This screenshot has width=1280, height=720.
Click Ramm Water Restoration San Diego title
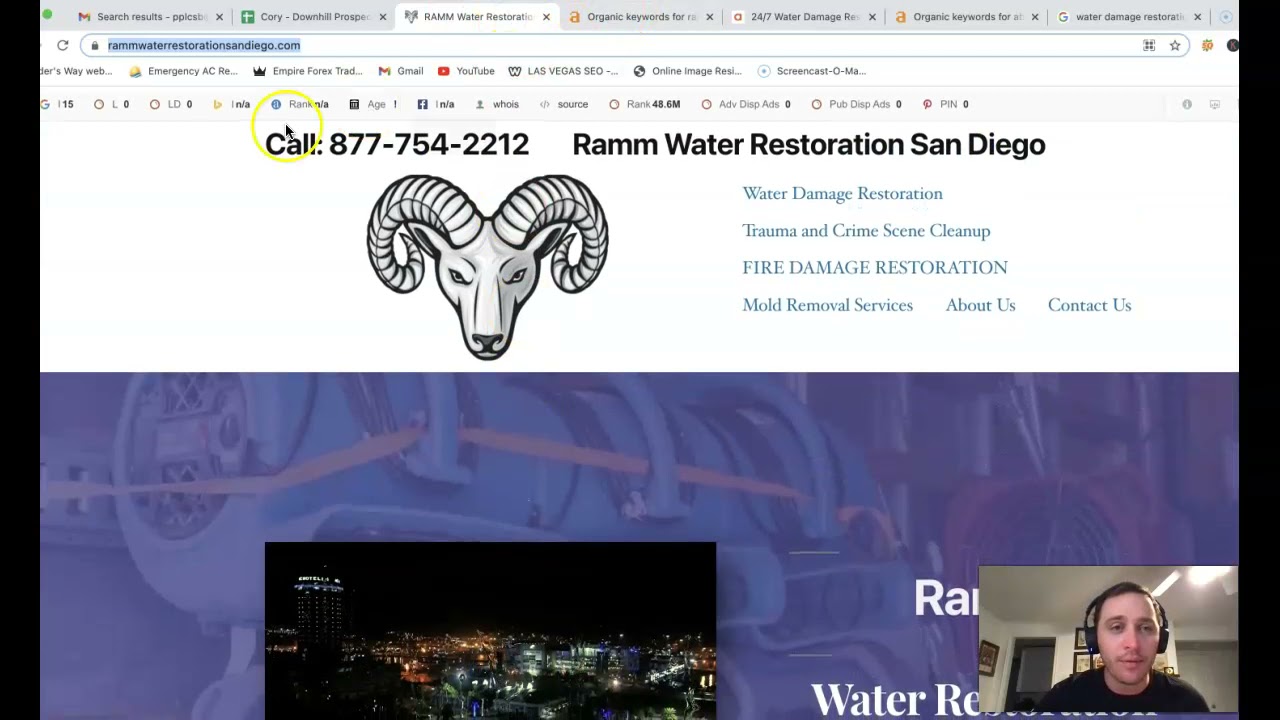click(809, 144)
